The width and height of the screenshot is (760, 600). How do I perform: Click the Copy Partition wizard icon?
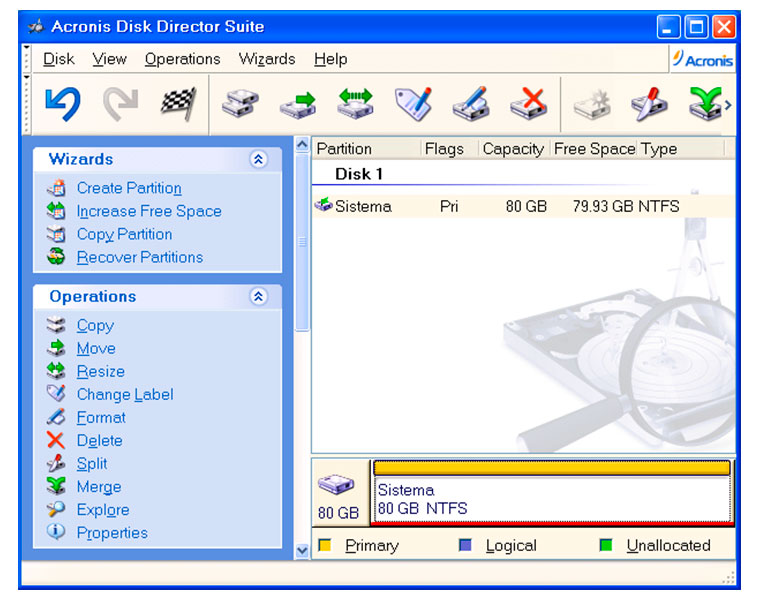click(x=56, y=234)
